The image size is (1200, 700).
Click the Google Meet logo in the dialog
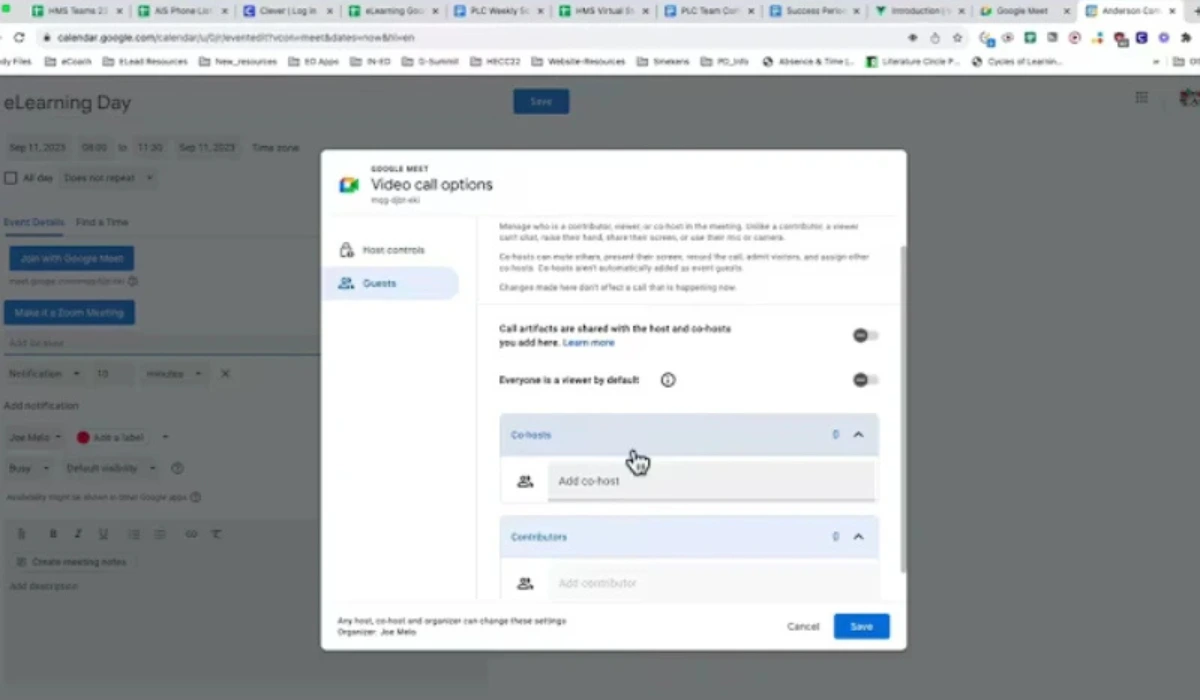[348, 184]
